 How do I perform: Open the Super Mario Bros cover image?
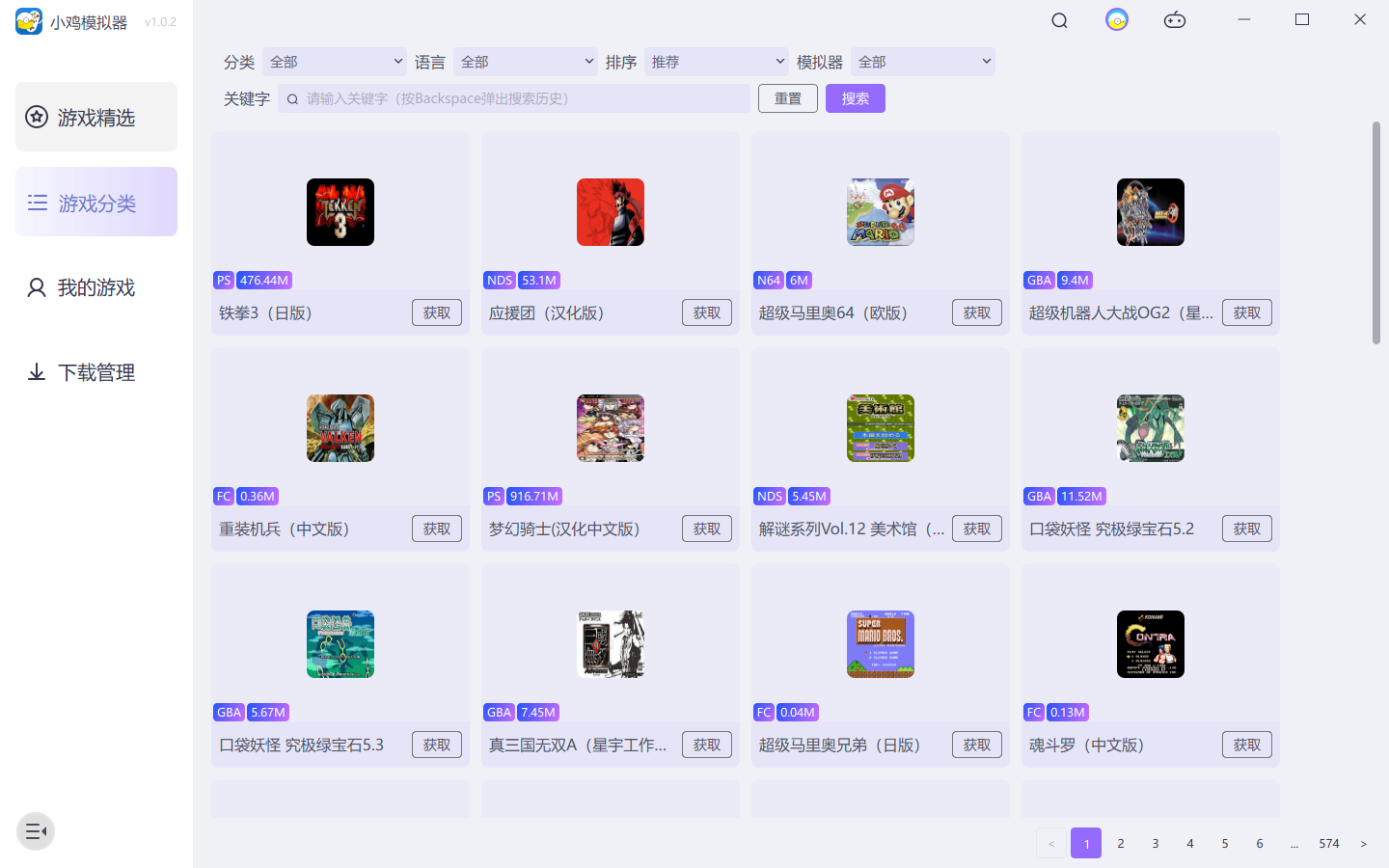pyautogui.click(x=881, y=644)
